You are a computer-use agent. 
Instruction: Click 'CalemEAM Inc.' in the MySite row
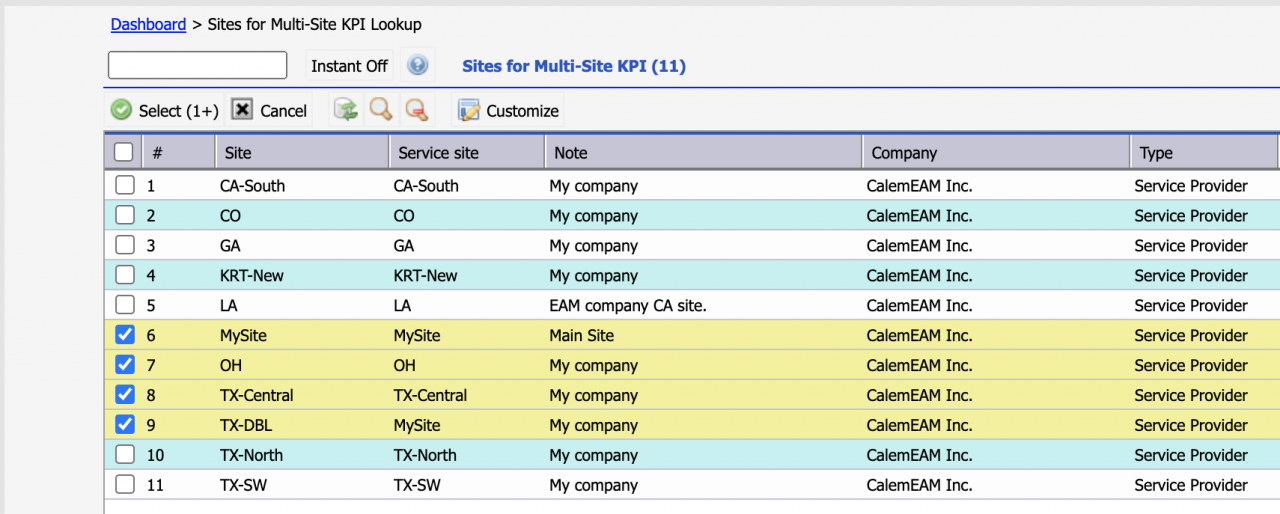(x=919, y=335)
